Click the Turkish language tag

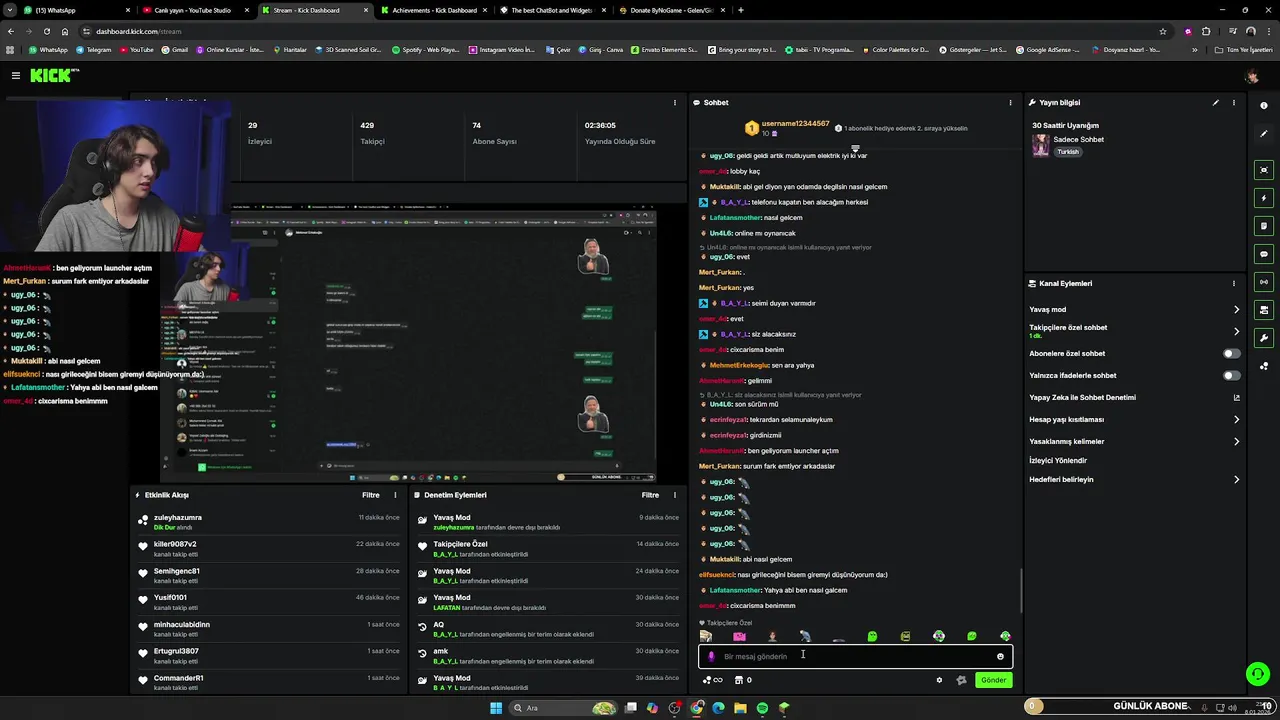tap(1068, 152)
